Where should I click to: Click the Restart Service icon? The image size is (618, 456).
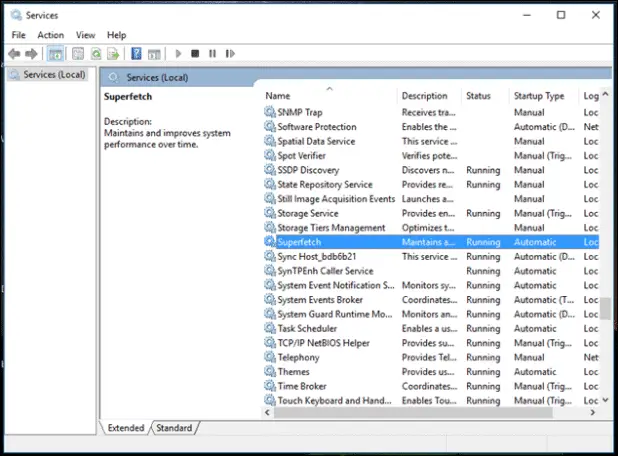pyautogui.click(x=230, y=53)
